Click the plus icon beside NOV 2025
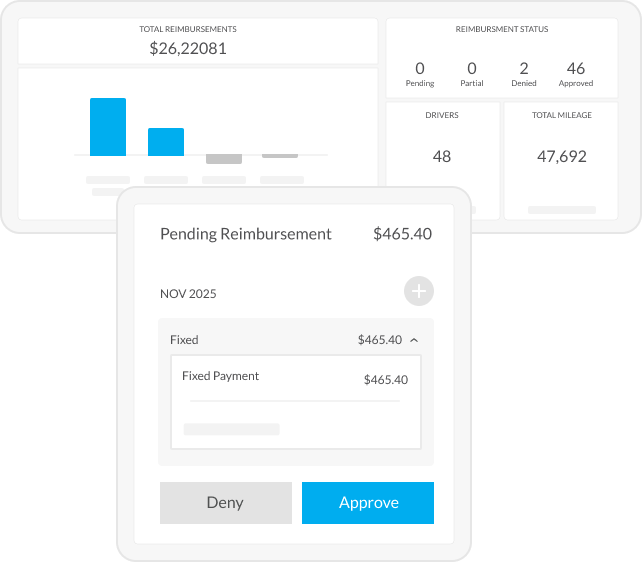The height and width of the screenshot is (562, 642). 419,292
